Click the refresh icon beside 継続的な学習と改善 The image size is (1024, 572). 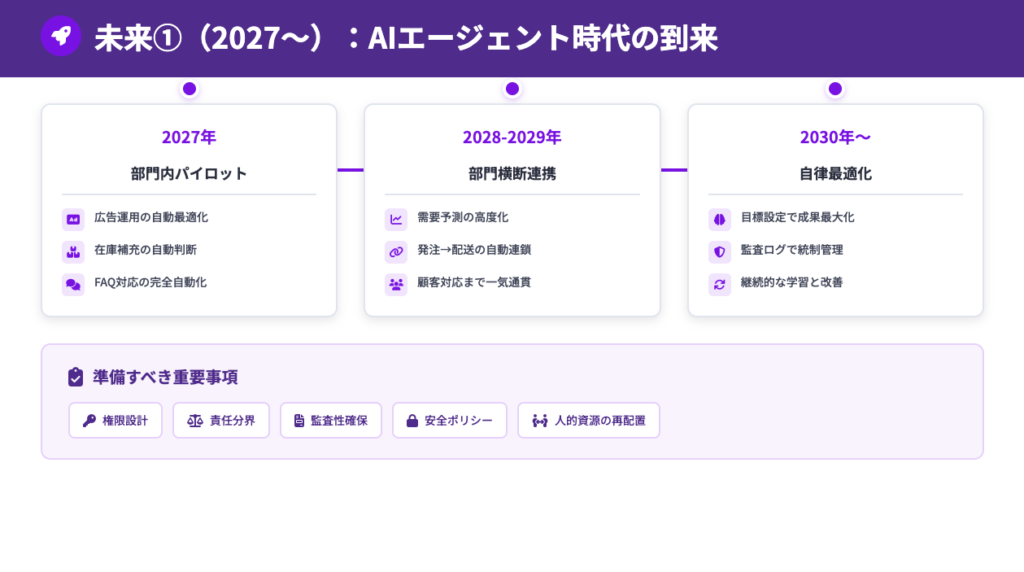(x=719, y=284)
